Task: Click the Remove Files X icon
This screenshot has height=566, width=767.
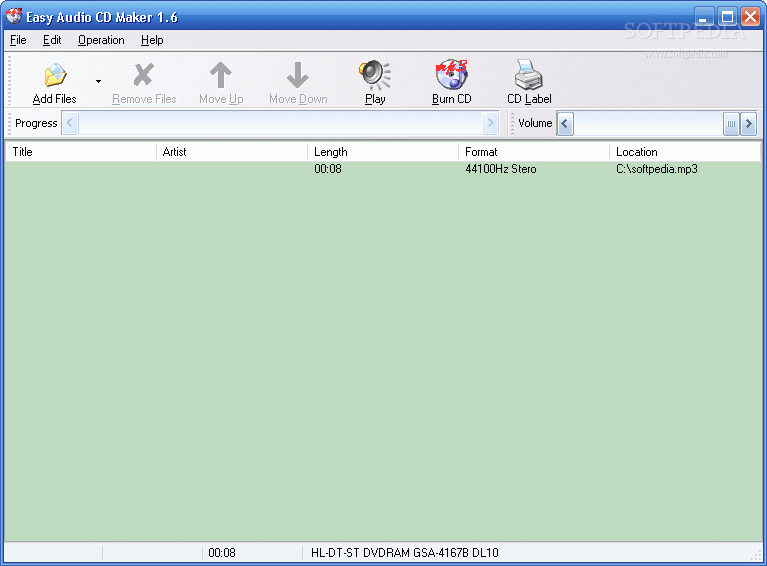Action: tap(144, 75)
